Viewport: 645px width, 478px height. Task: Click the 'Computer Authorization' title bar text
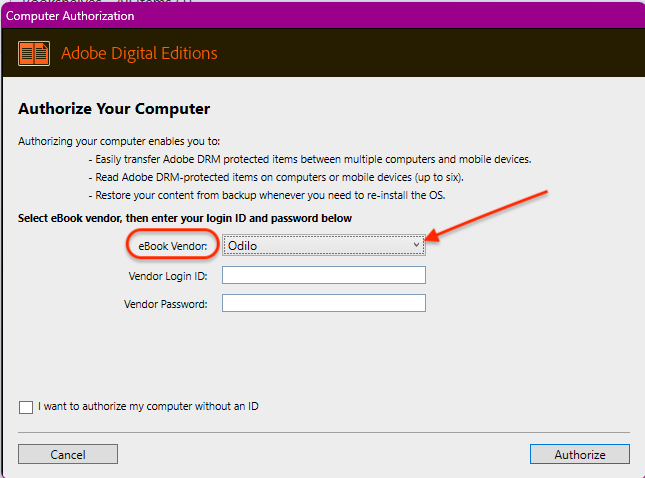pos(70,16)
